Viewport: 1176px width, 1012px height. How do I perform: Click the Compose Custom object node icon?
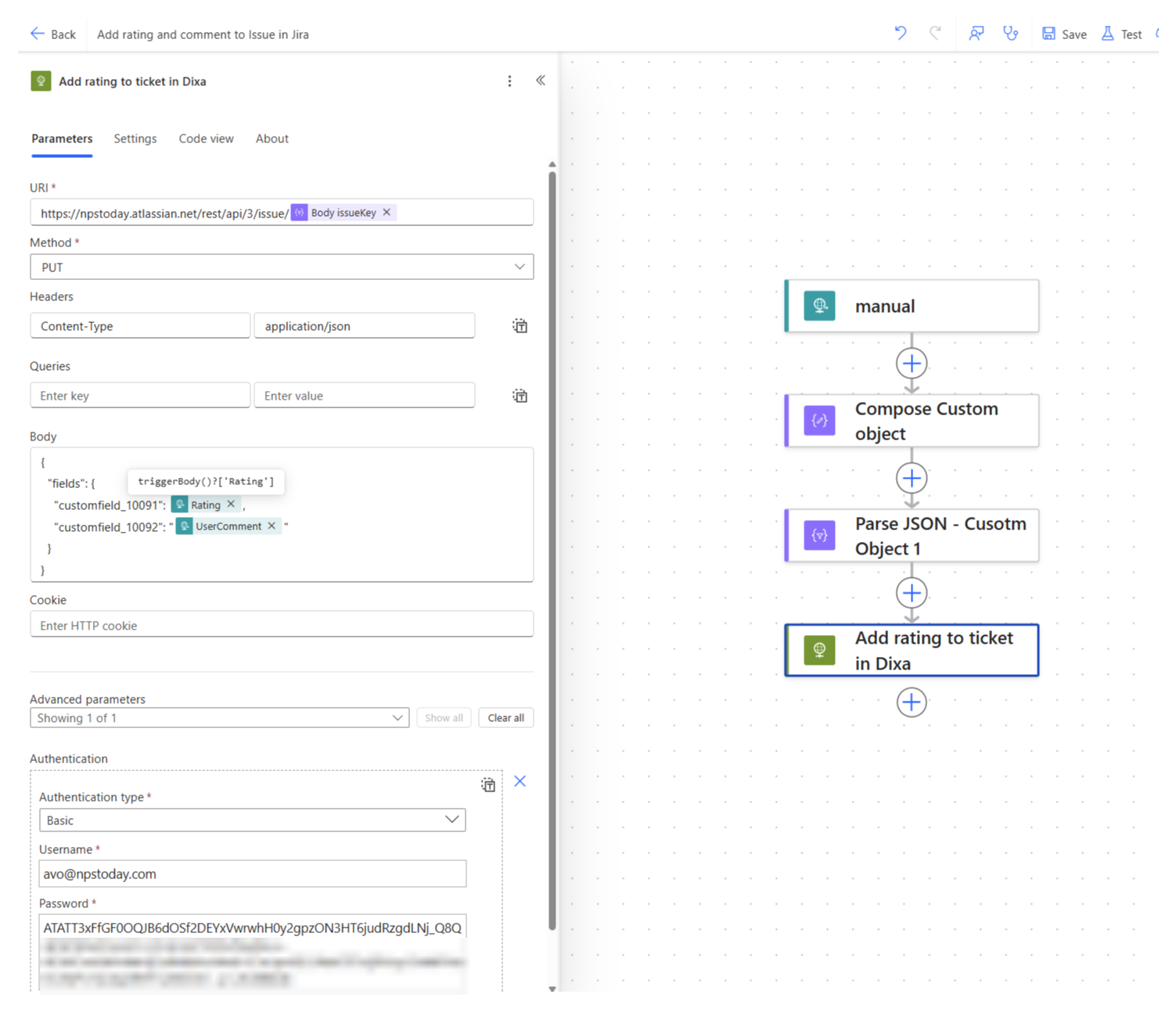[x=820, y=421]
